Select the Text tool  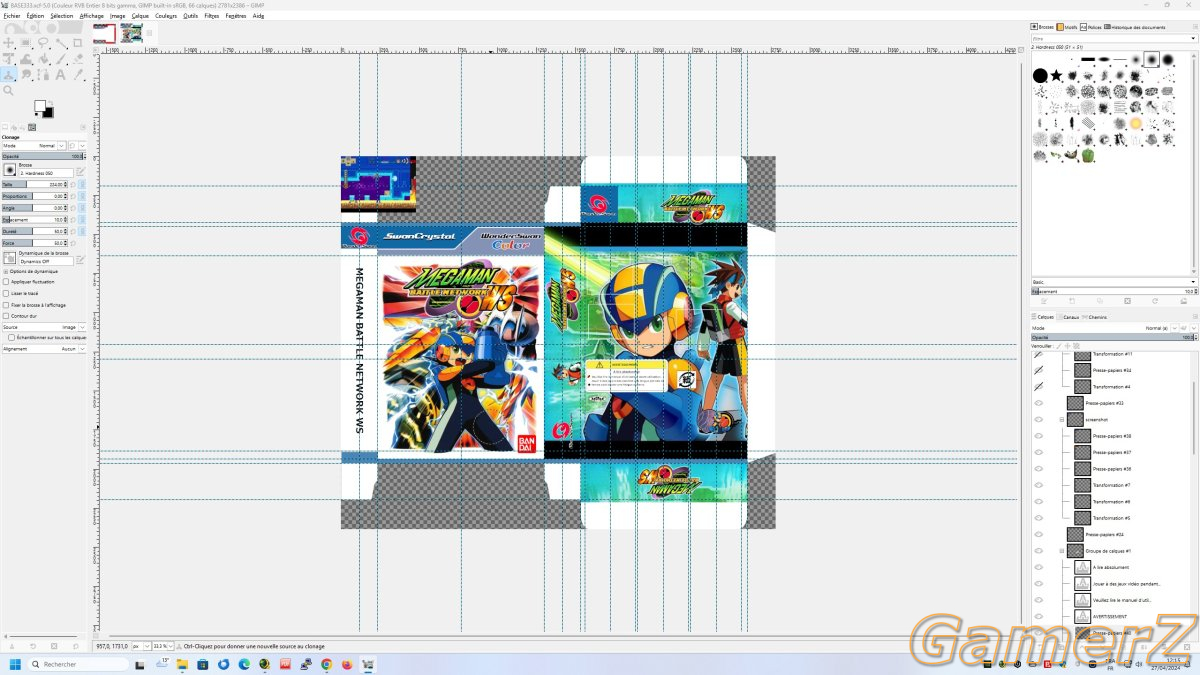click(61, 75)
